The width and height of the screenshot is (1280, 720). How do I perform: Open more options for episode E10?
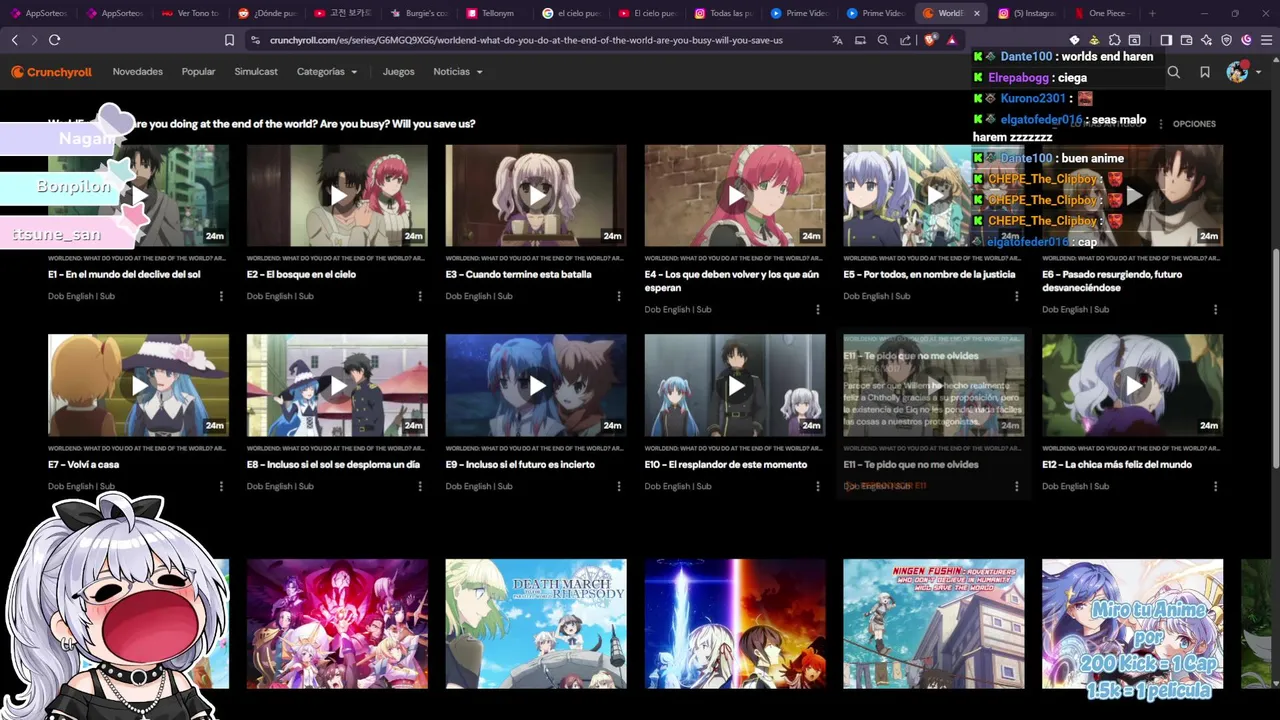(818, 486)
